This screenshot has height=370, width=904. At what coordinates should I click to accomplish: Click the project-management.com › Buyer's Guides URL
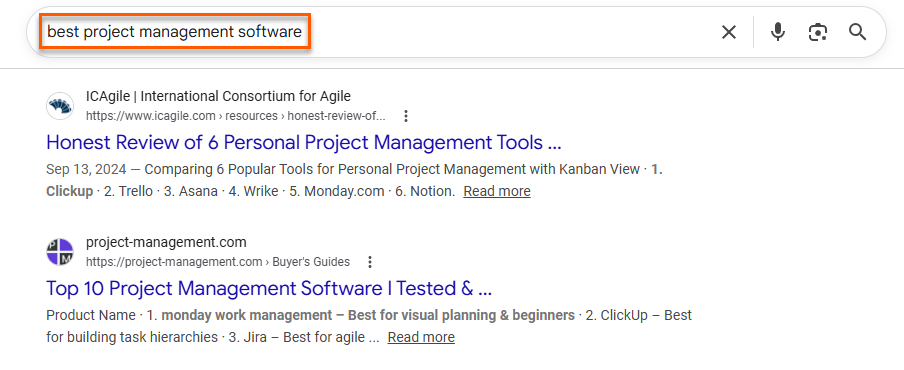coord(218,262)
